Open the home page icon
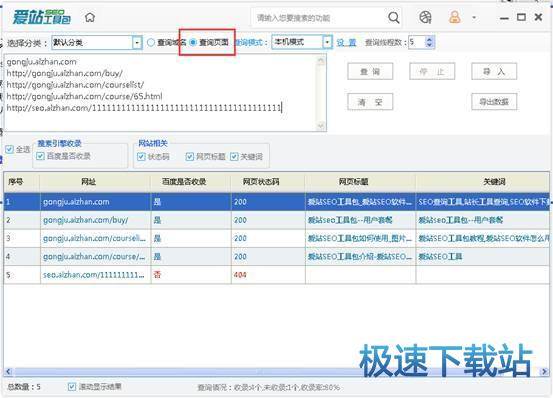Image resolution: width=553 pixels, height=398 pixels. click(x=90, y=17)
